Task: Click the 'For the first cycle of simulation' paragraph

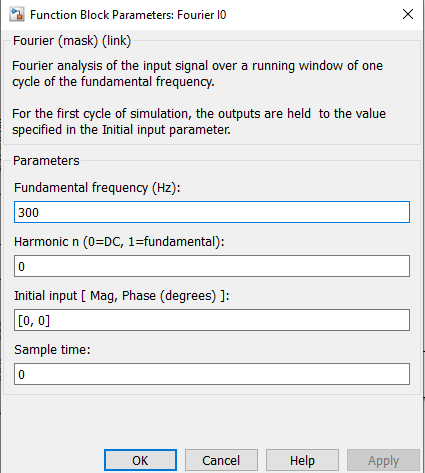Action: point(199,122)
